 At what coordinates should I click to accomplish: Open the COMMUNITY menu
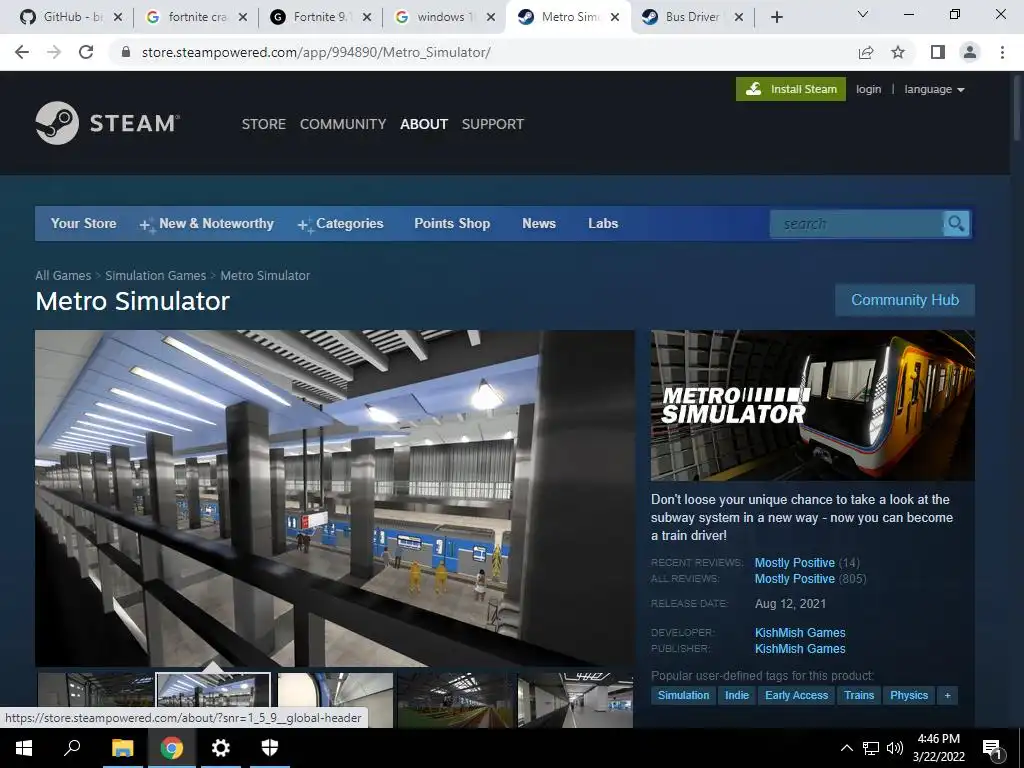343,124
